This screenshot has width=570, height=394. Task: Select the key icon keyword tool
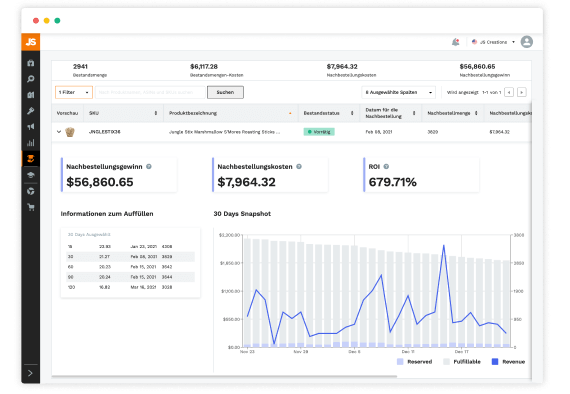[31, 111]
